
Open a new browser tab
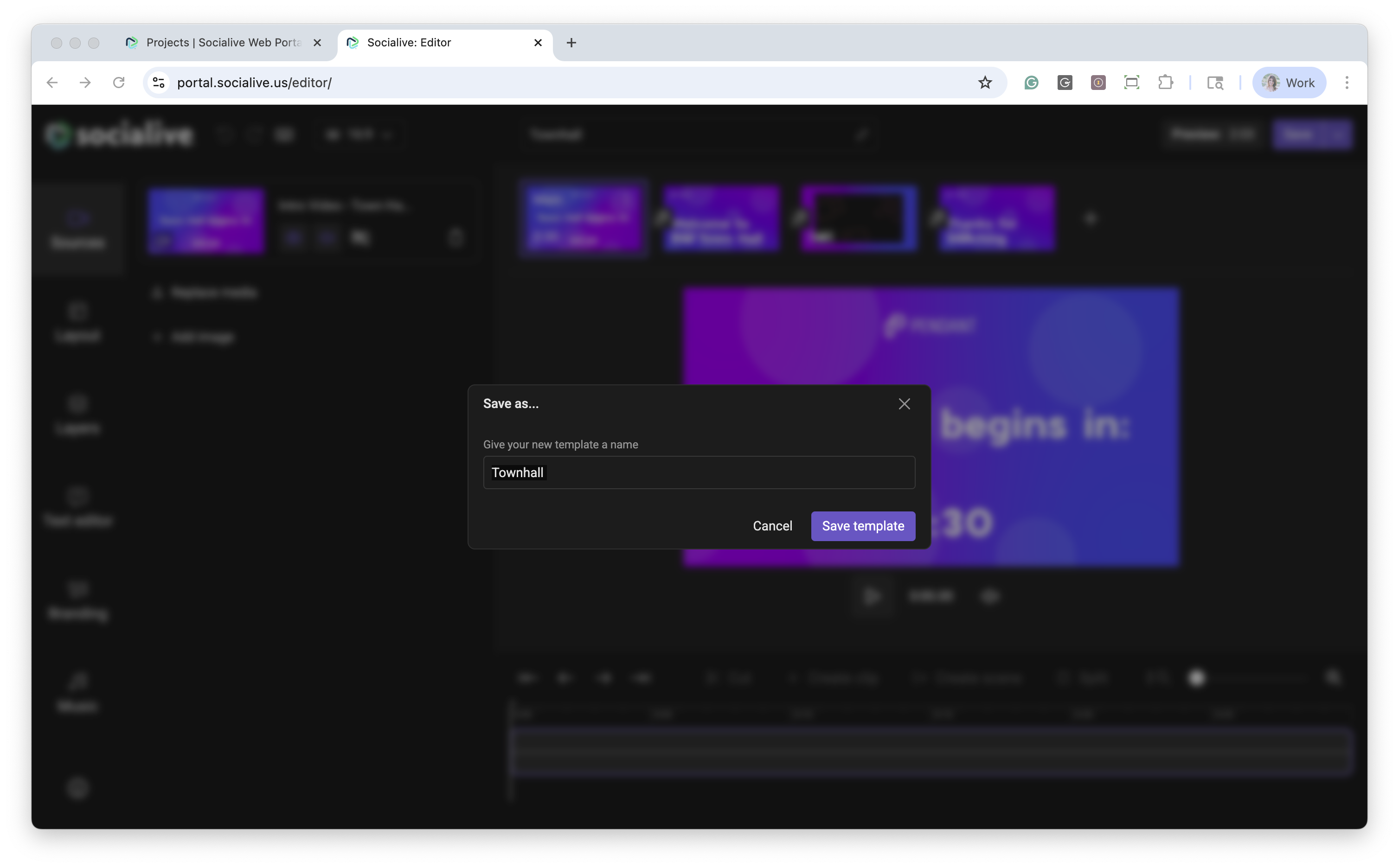tap(571, 43)
